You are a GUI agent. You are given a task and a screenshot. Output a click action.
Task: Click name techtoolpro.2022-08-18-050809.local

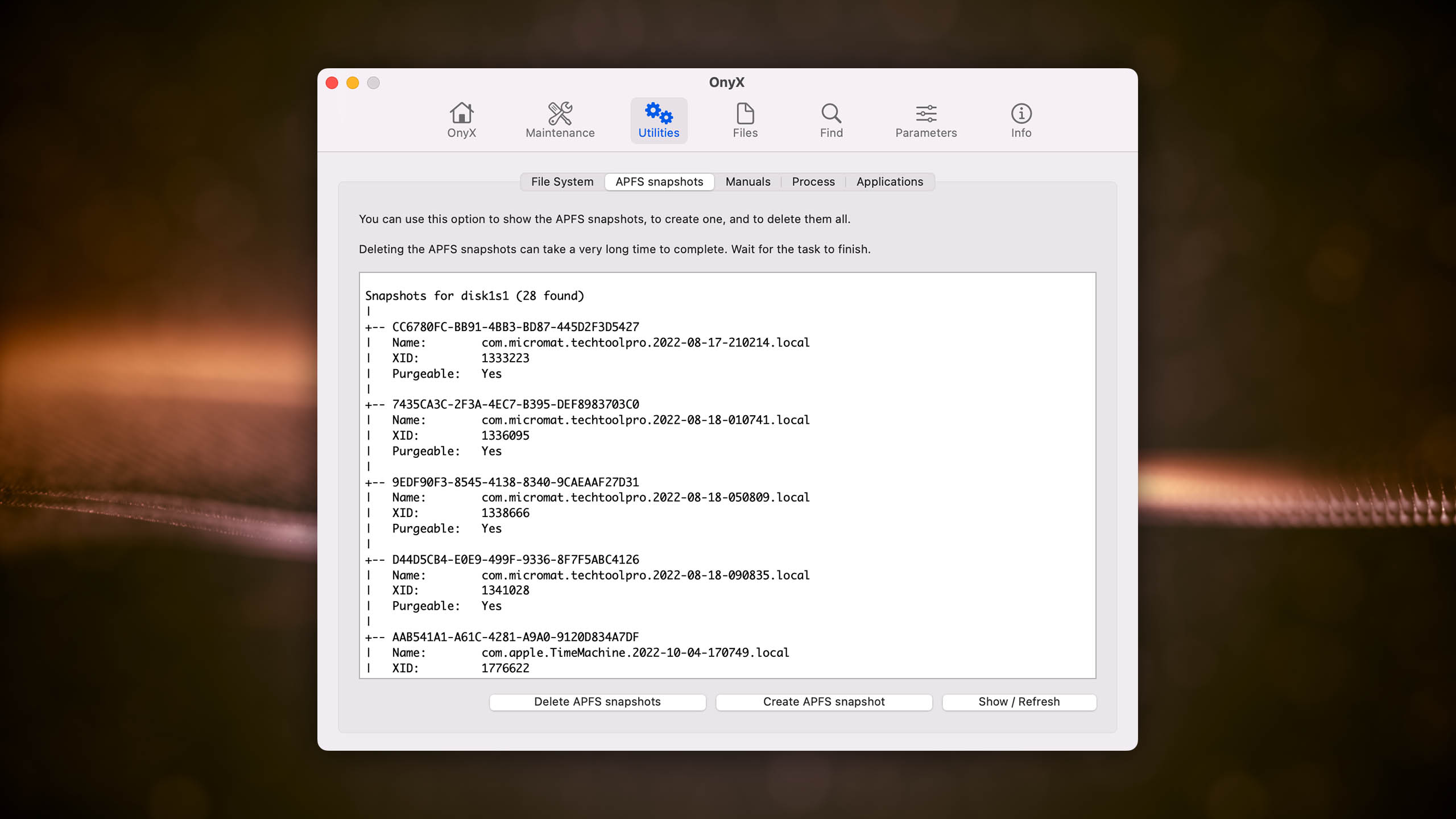(x=646, y=497)
